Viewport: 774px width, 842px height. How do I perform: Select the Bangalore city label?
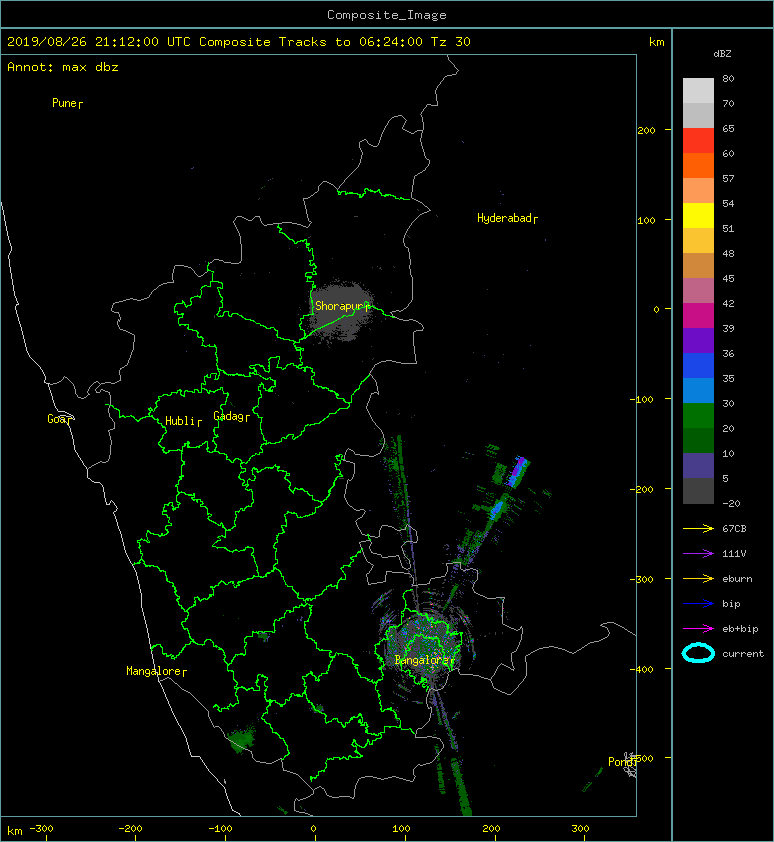pyautogui.click(x=424, y=660)
